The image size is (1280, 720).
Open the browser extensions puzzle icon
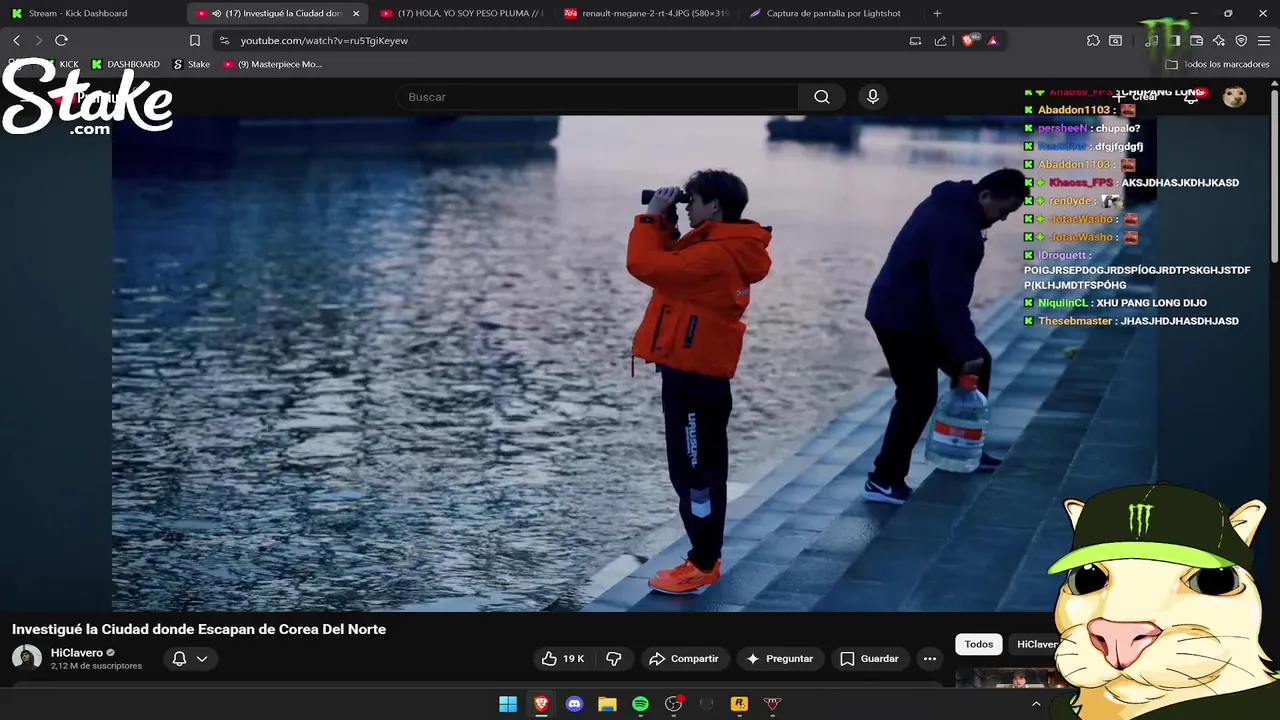pos(1093,41)
